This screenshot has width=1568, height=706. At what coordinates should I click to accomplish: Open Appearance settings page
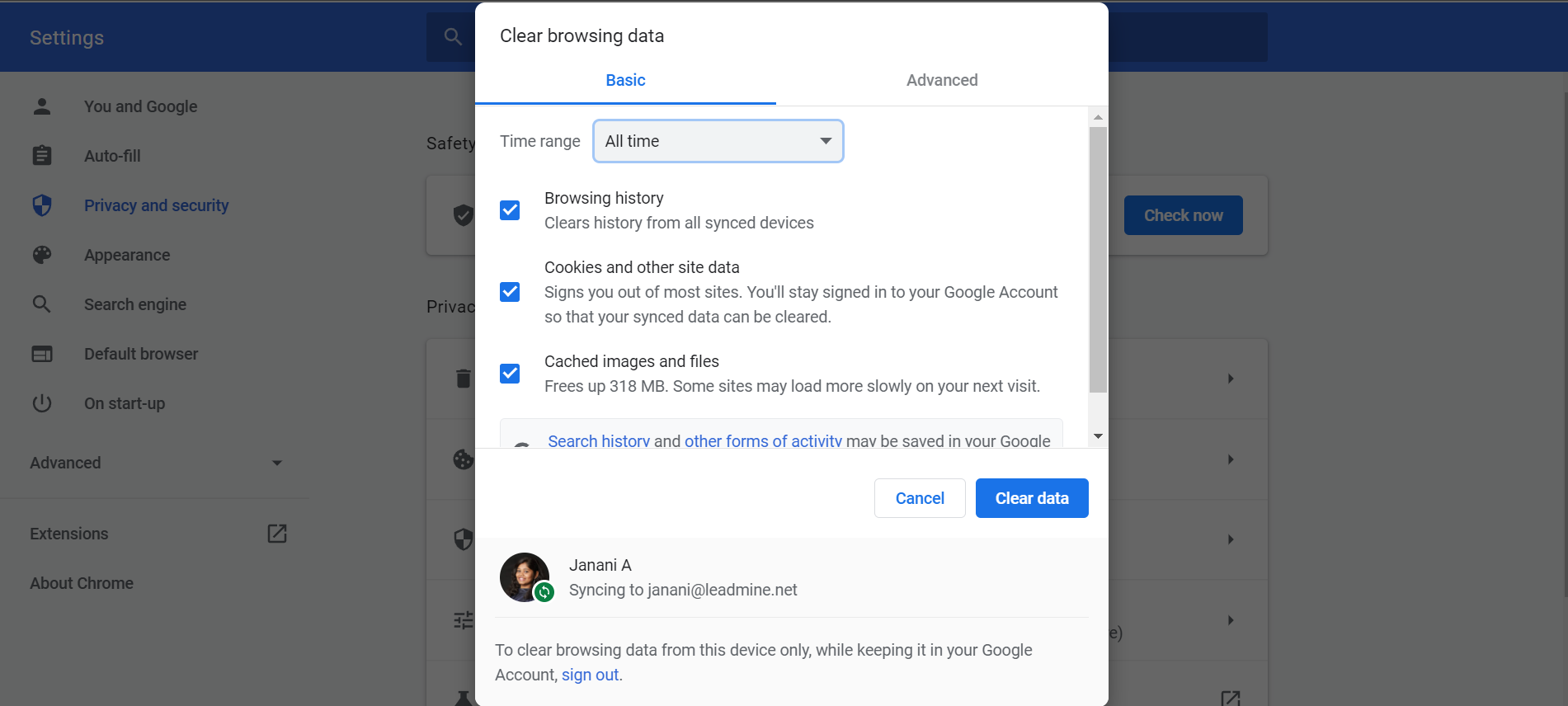pos(127,255)
